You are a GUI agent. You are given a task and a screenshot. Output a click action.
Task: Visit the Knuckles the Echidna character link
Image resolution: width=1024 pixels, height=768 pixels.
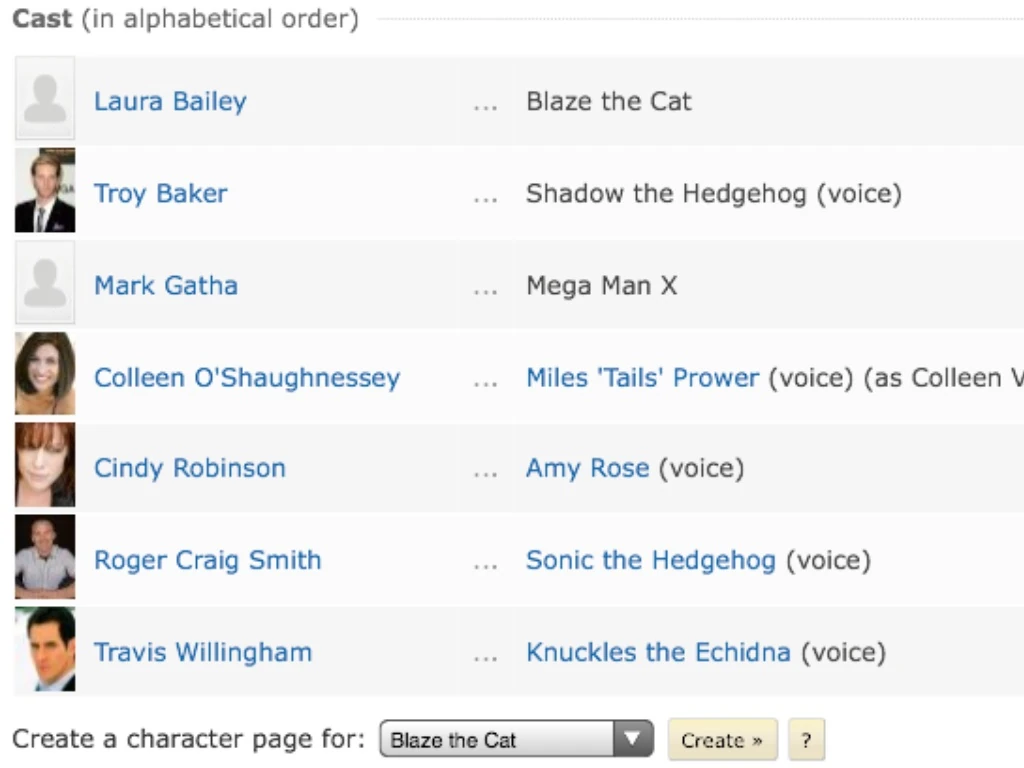pyautogui.click(x=658, y=652)
